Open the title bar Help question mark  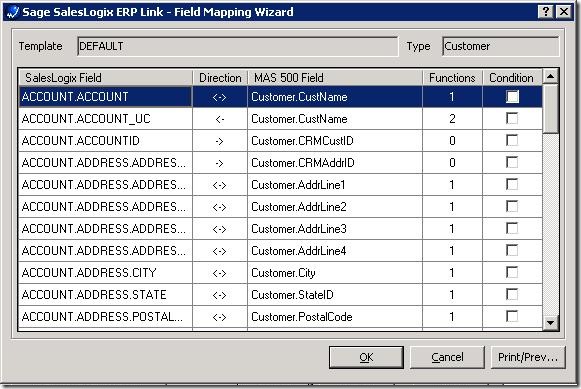(546, 12)
